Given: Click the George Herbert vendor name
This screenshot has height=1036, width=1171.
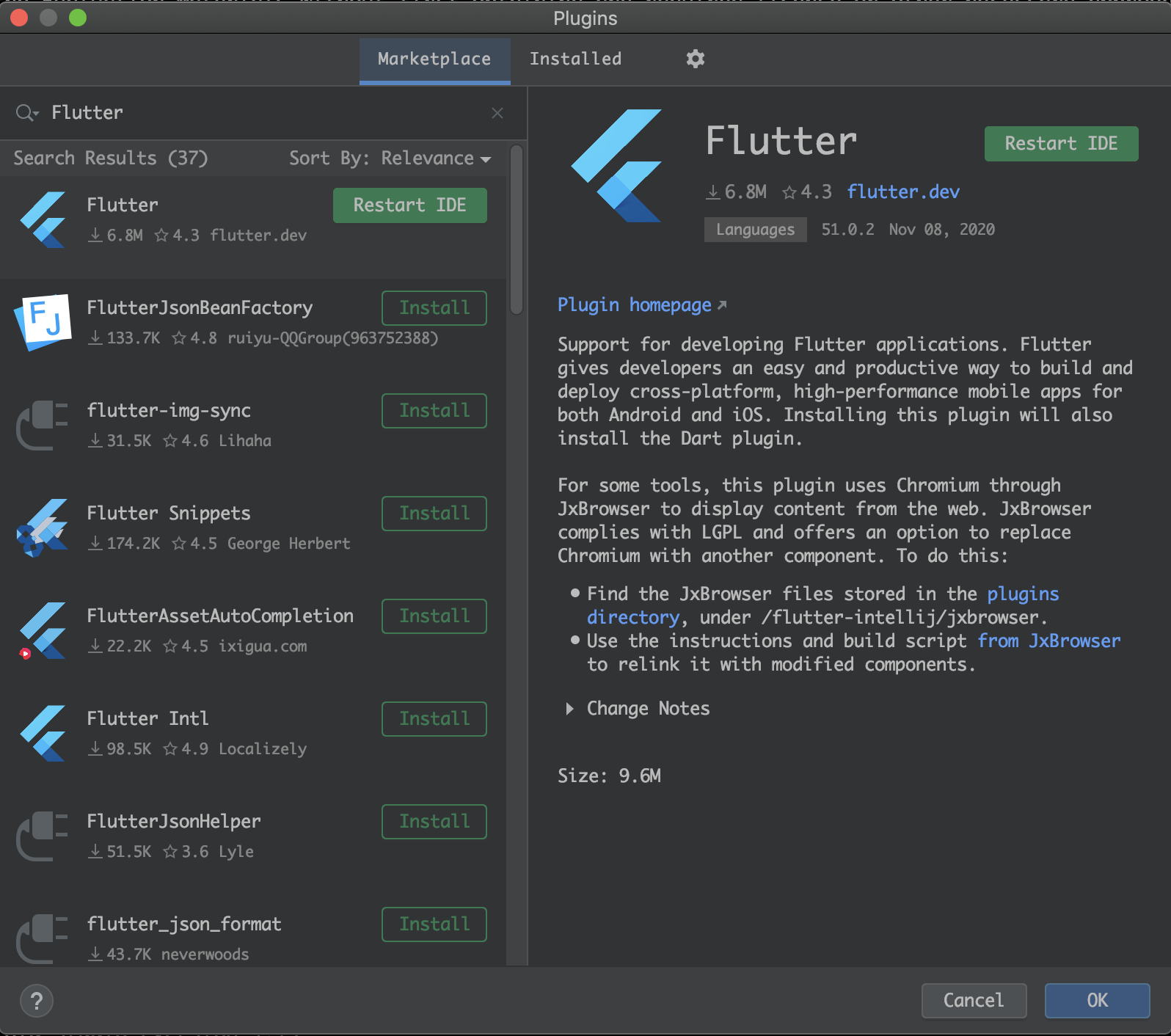Looking at the screenshot, I should [289, 544].
